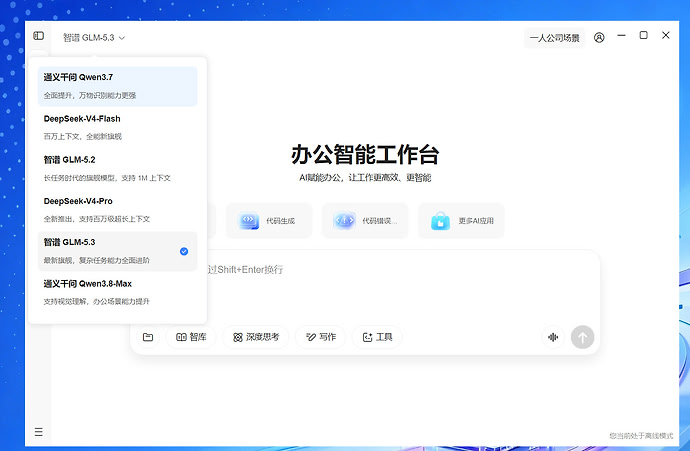Maximize the application window

(x=643, y=35)
